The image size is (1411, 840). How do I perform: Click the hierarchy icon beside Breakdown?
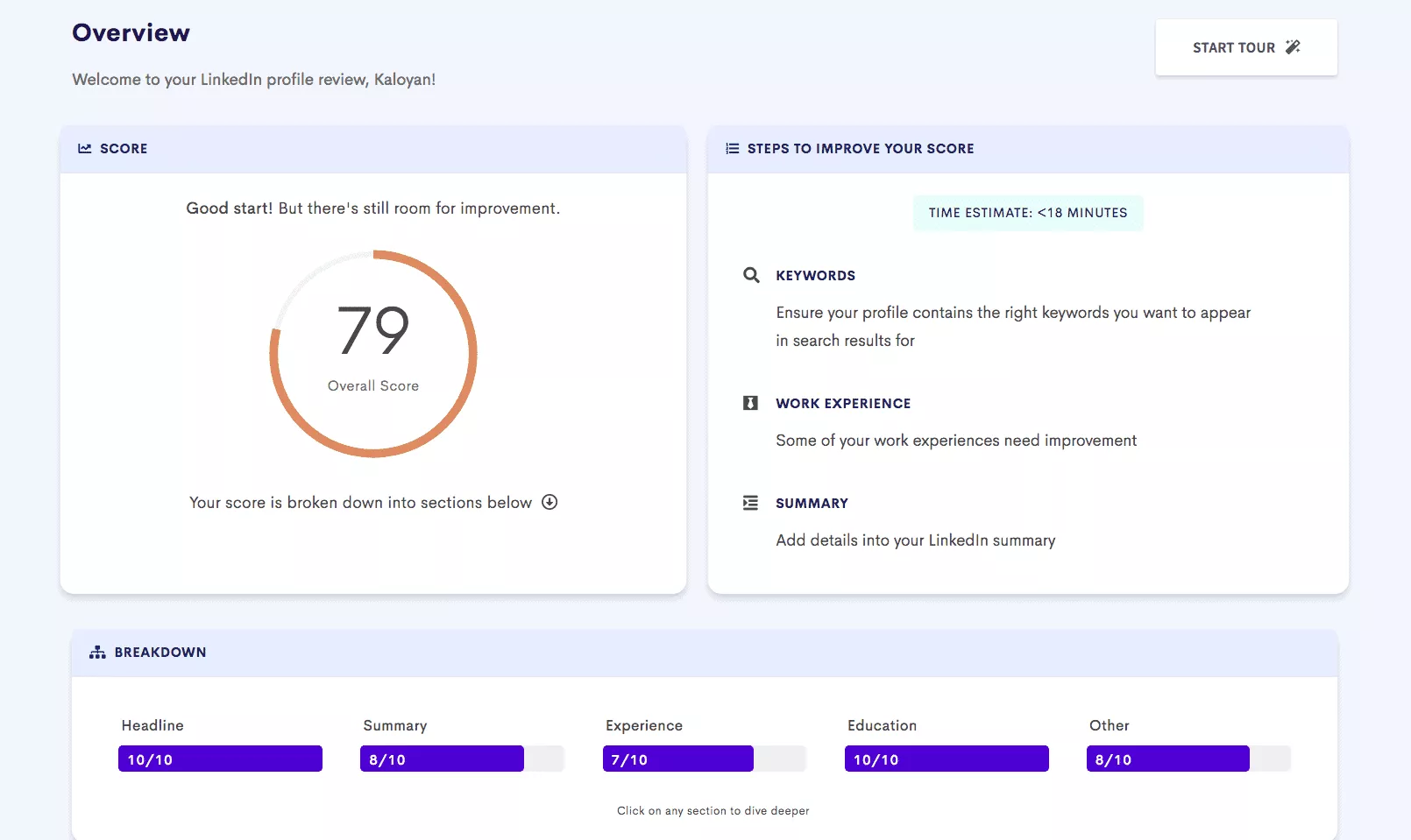(97, 653)
